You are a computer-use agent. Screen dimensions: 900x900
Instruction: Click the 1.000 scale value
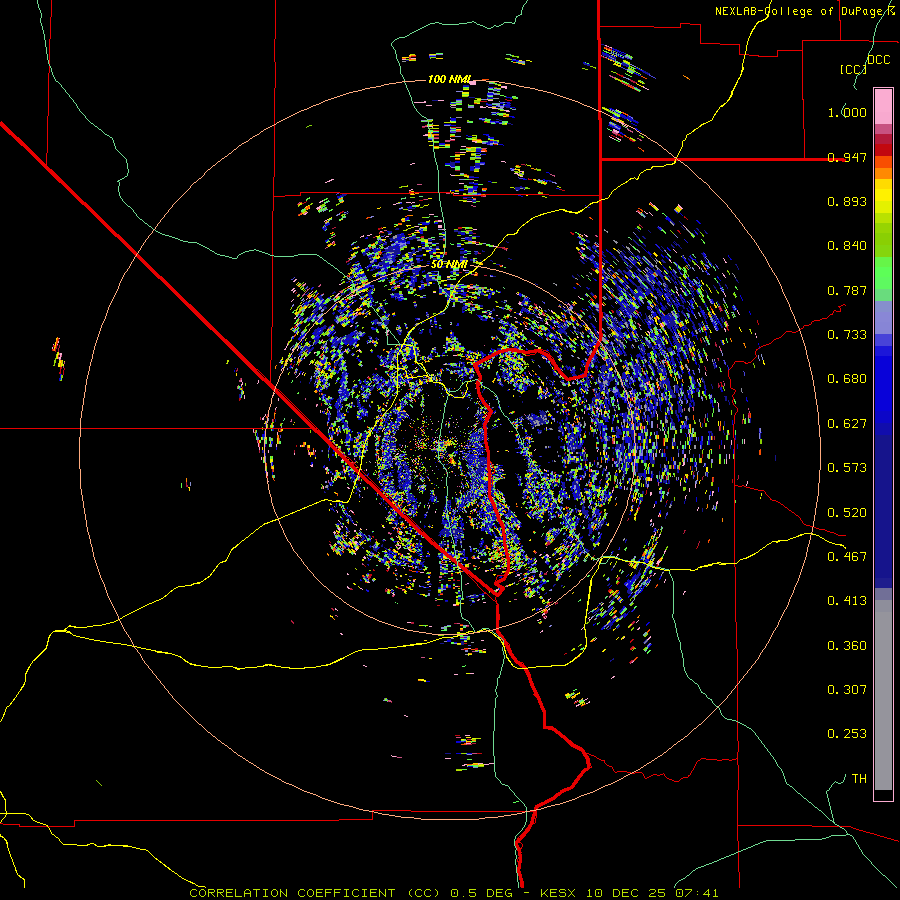847,112
